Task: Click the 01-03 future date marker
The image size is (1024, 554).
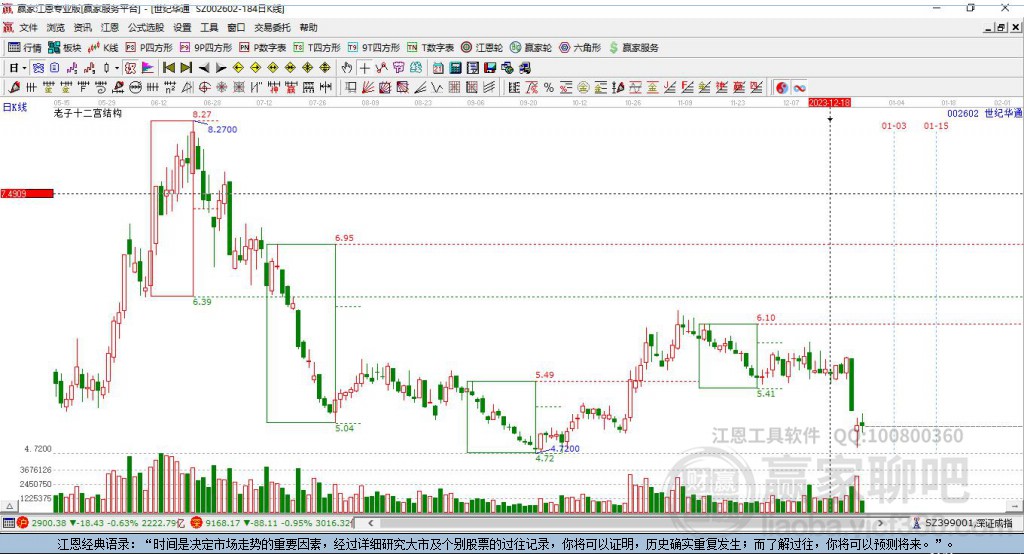Action: [893, 125]
